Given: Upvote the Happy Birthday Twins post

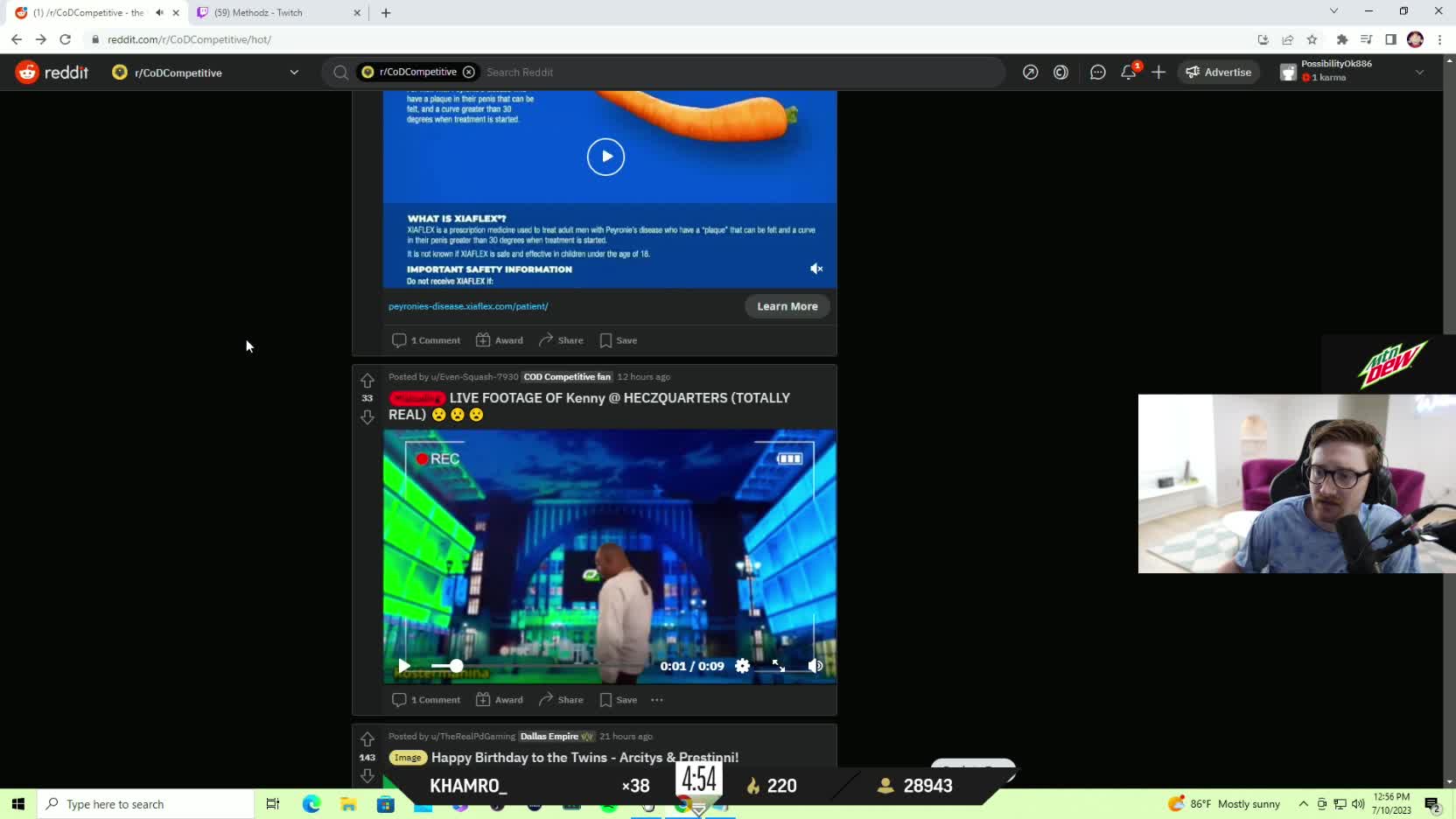Looking at the screenshot, I should pos(367,740).
